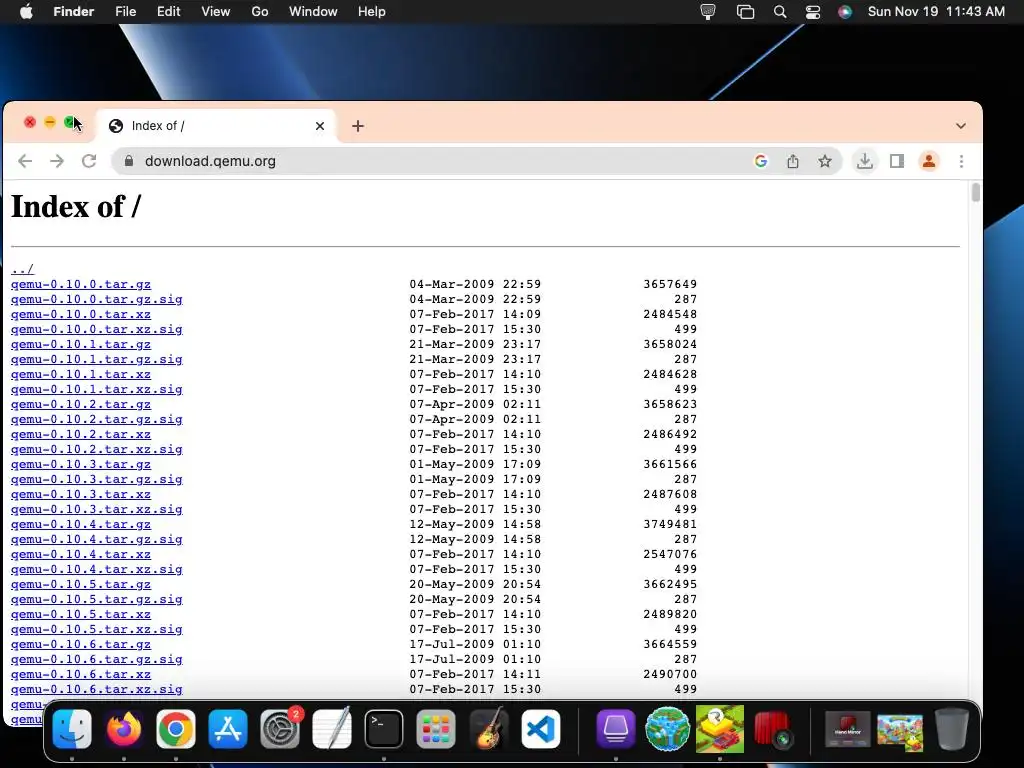1024x768 pixels.
Task: Open Spotlight search in menu bar
Action: pos(780,12)
